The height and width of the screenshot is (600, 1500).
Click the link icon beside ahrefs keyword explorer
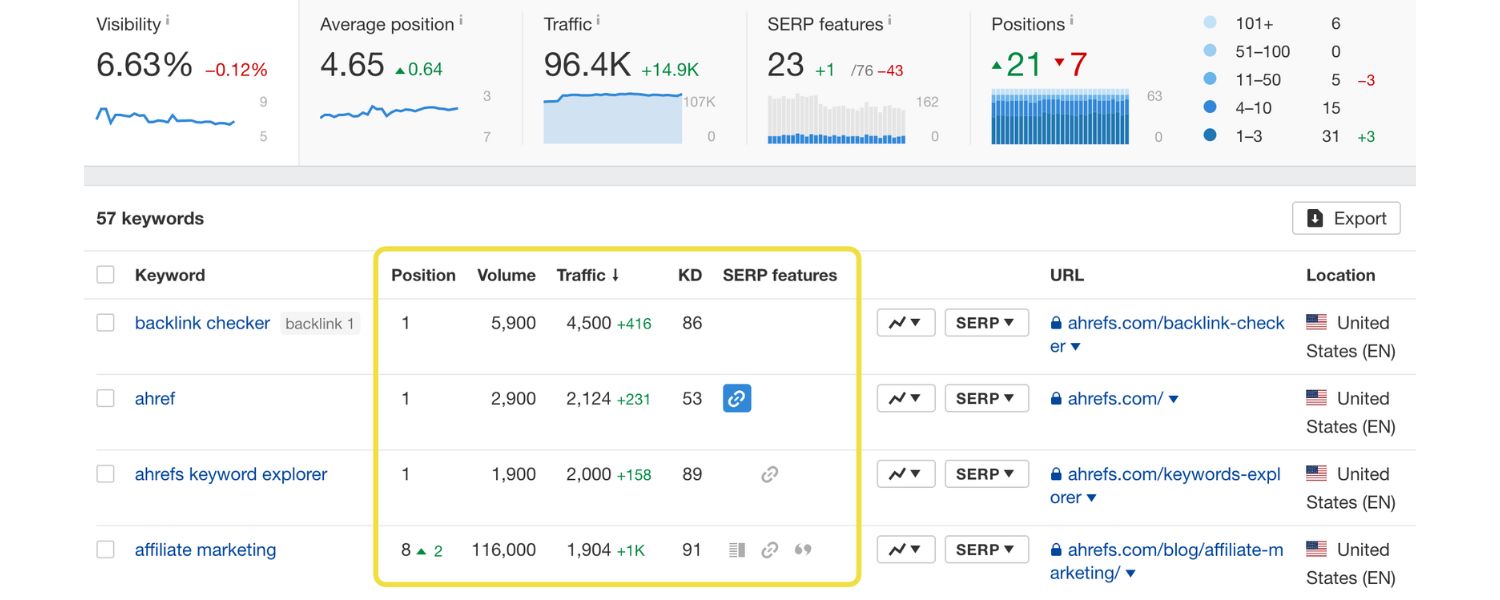coord(769,473)
